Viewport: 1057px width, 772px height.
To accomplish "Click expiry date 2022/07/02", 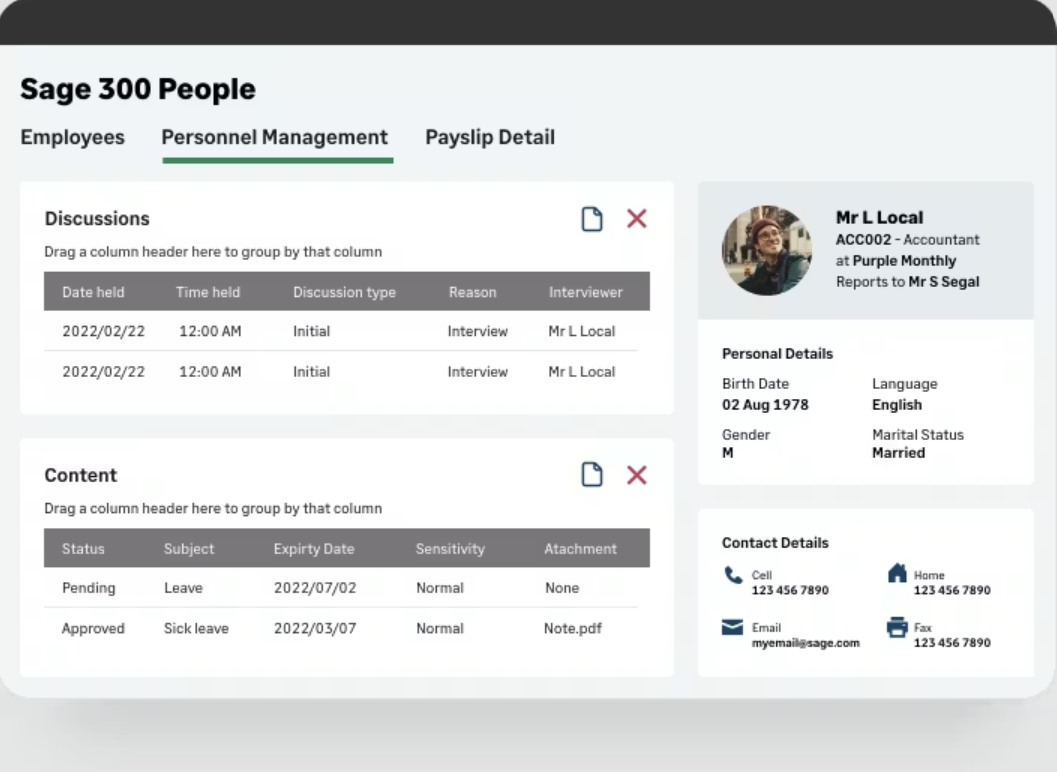I will click(x=315, y=588).
